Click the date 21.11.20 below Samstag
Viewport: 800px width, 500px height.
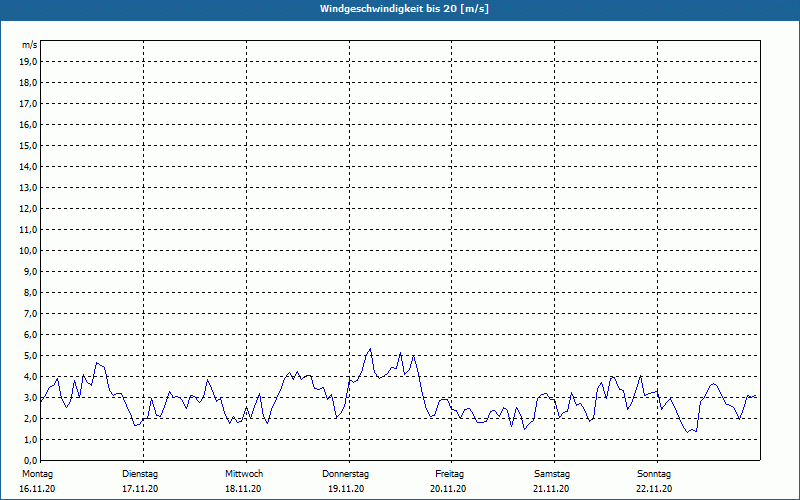pos(552,489)
